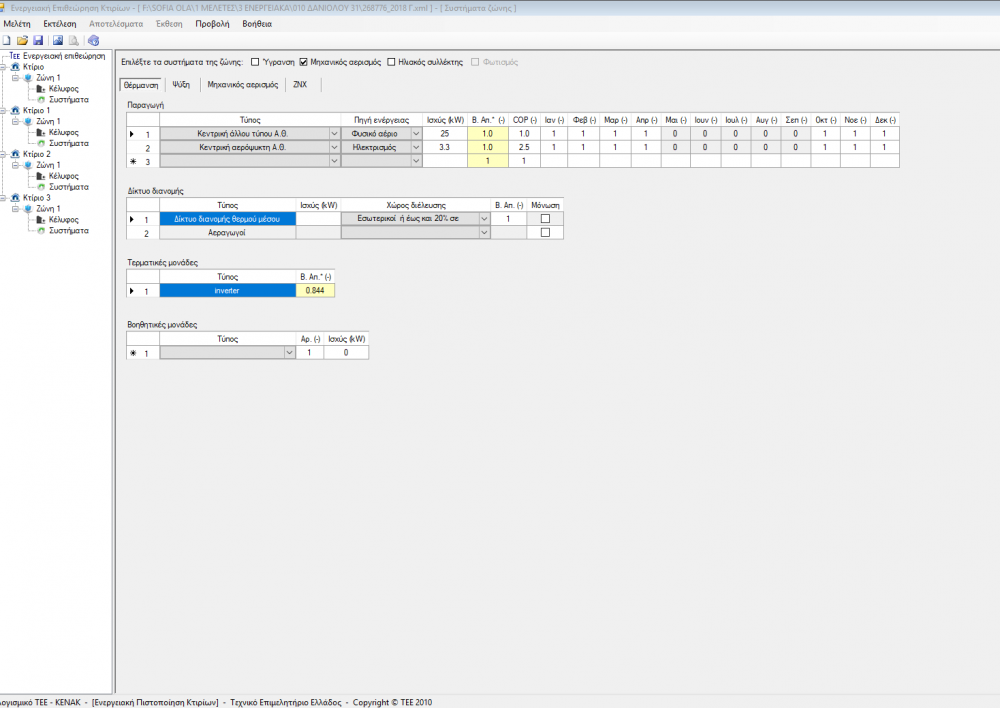
Task: Select the Κτίριο 2 building node
Action: (36, 154)
